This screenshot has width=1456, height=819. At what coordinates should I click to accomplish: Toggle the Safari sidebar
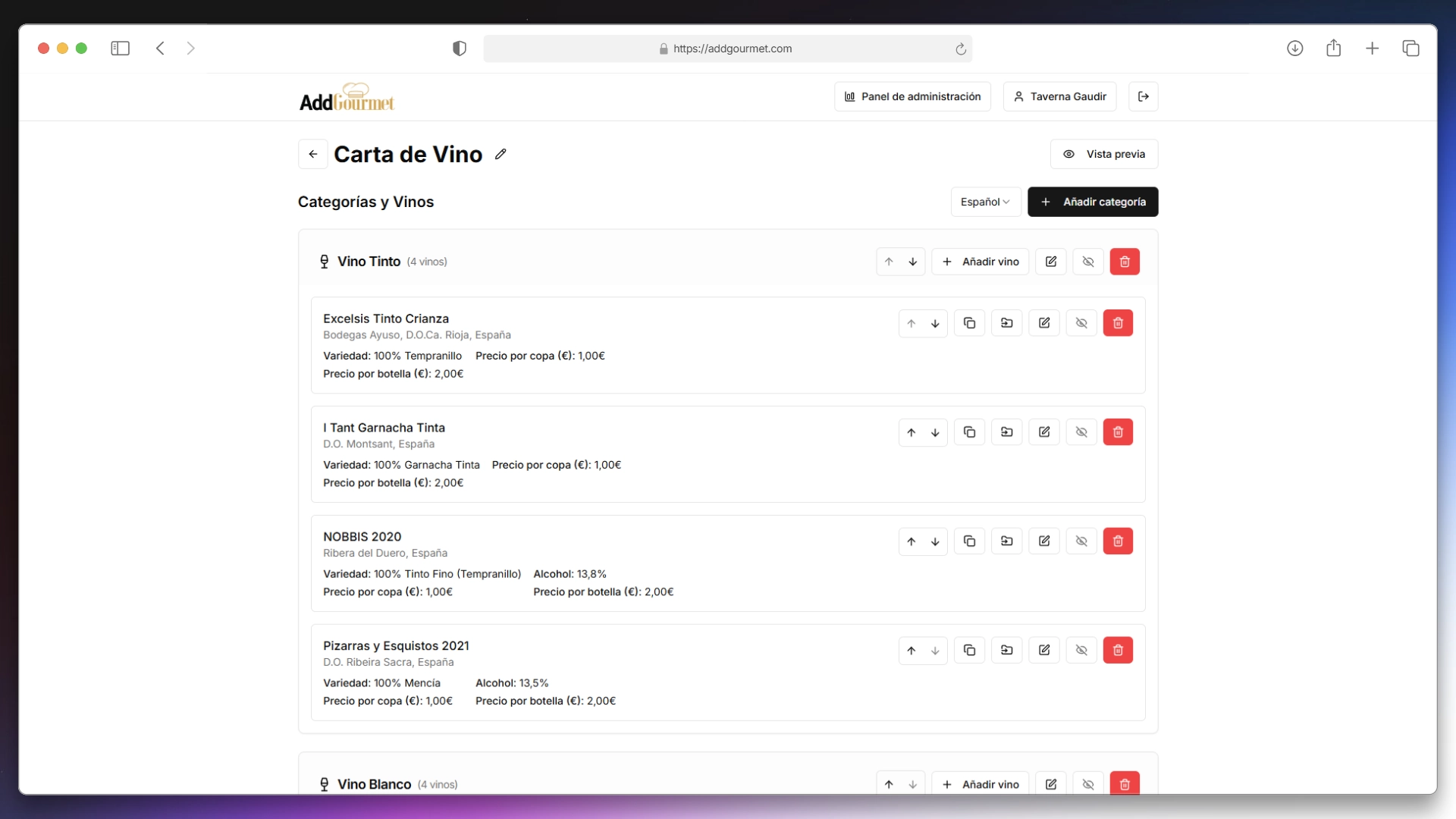(120, 49)
